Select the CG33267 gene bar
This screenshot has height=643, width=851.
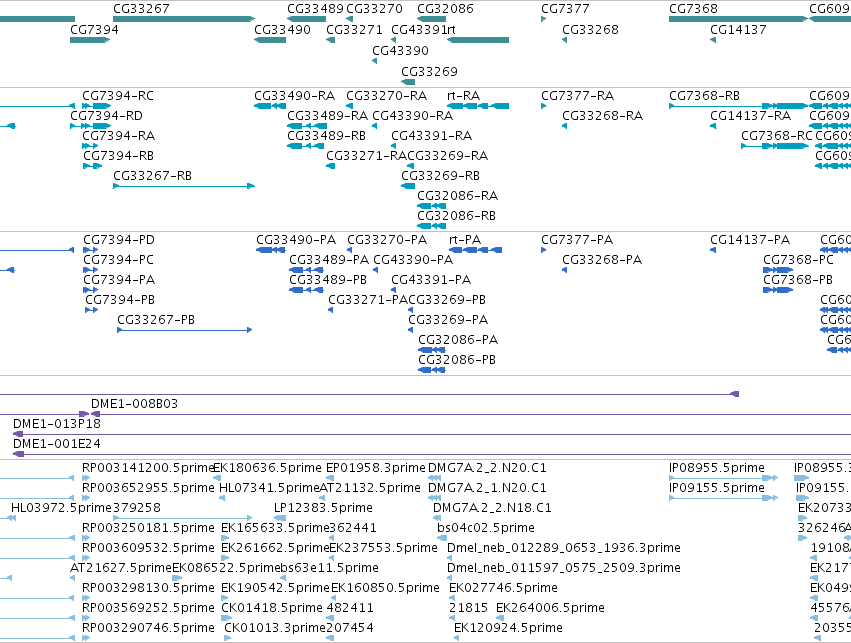point(183,19)
